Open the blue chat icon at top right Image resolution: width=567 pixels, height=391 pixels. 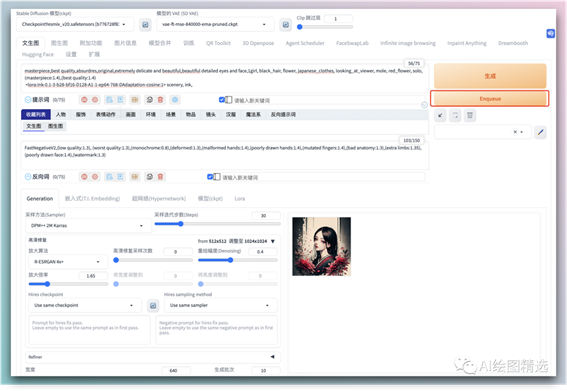coord(550,34)
